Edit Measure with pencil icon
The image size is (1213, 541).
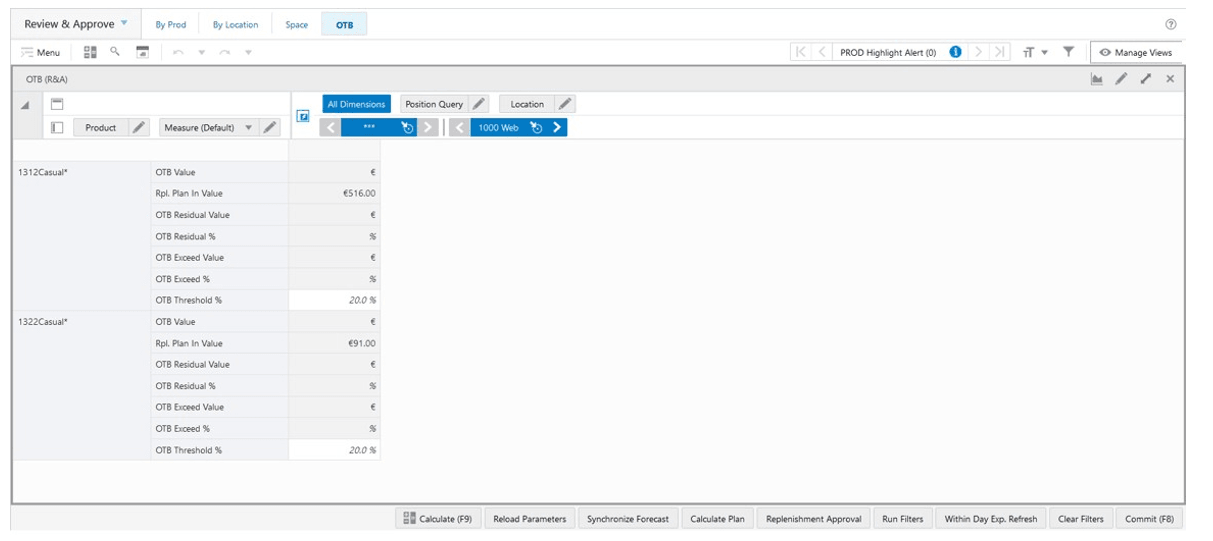pyautogui.click(x=270, y=128)
